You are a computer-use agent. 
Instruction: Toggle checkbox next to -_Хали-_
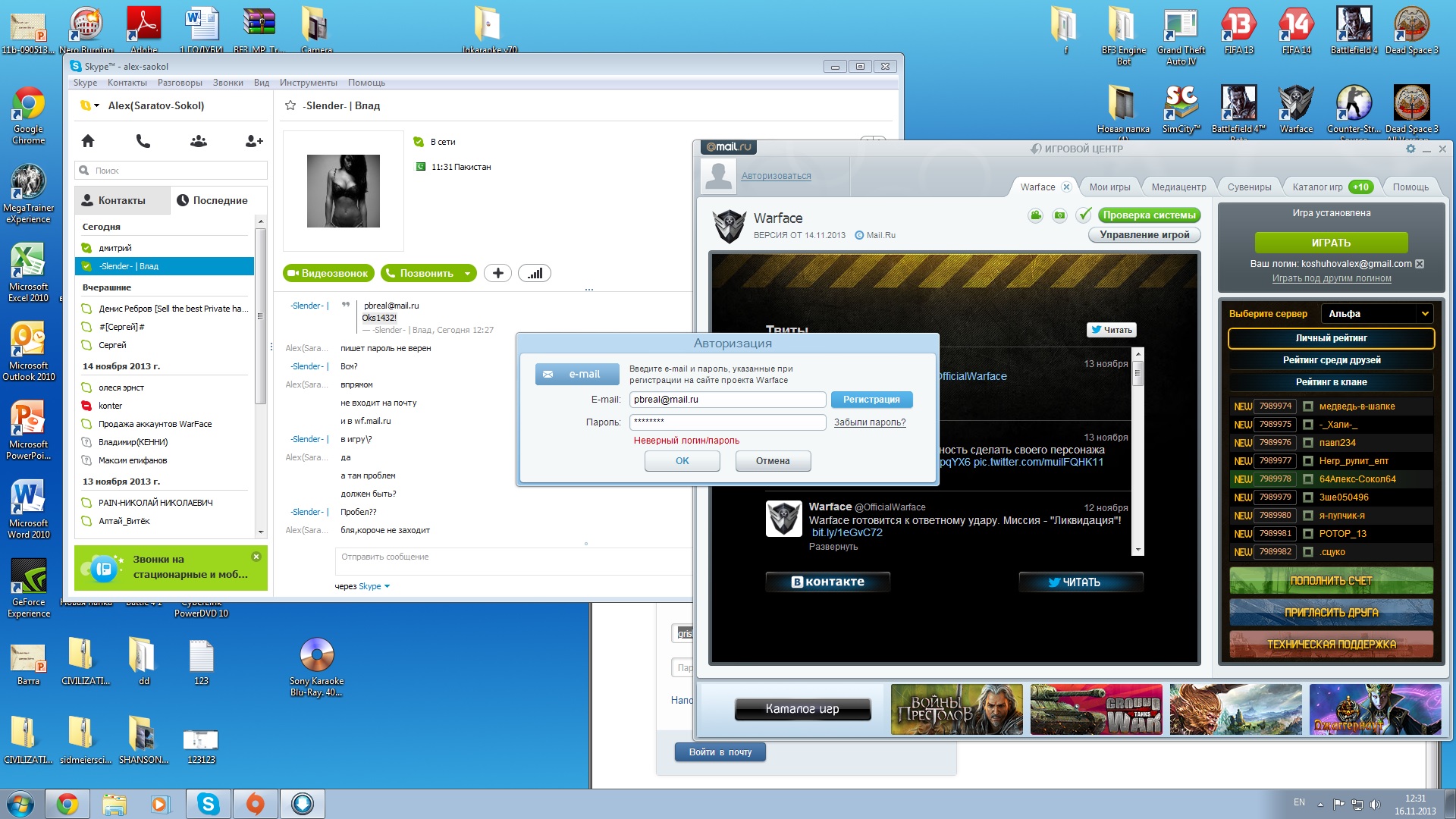pyautogui.click(x=1308, y=425)
